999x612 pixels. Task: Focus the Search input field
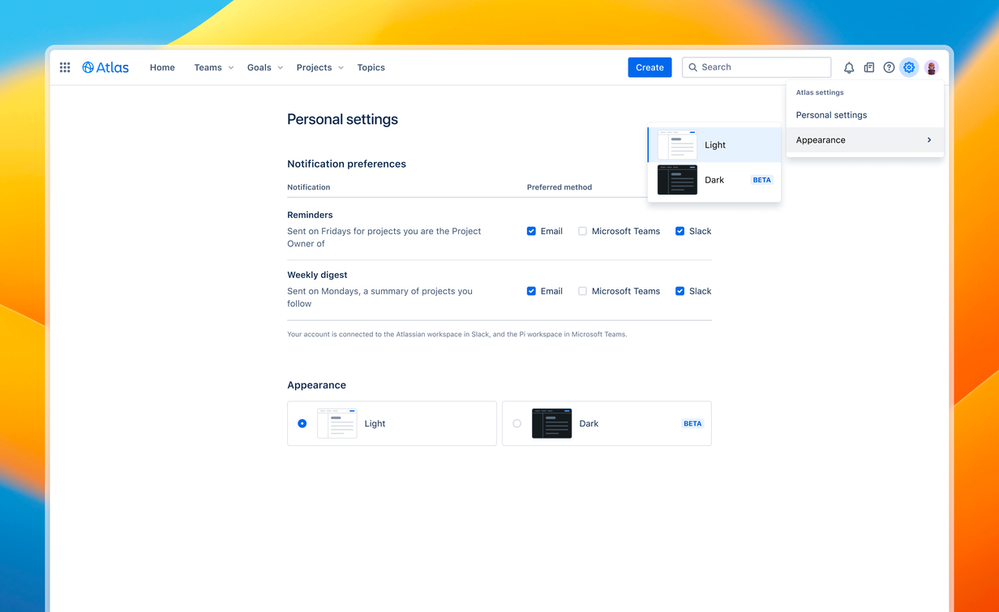click(x=756, y=67)
